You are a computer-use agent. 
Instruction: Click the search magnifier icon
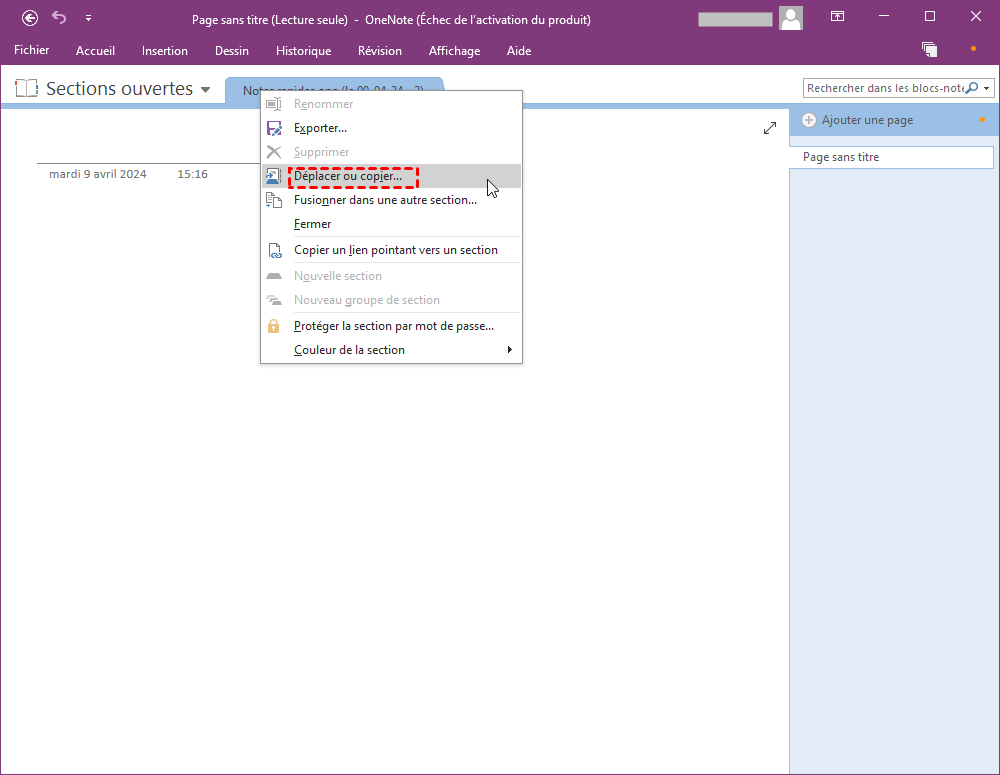(x=971, y=88)
